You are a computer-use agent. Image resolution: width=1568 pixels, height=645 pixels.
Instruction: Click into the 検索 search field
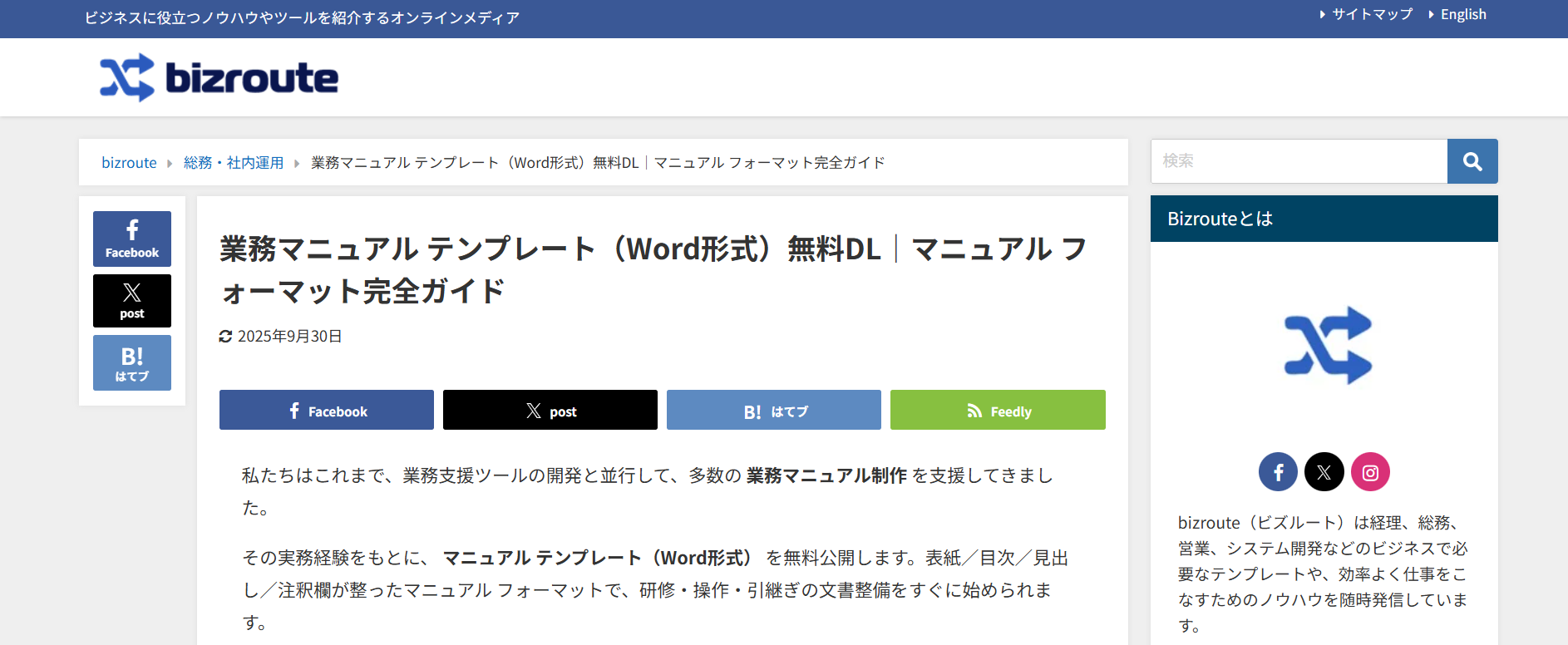pos(1298,161)
